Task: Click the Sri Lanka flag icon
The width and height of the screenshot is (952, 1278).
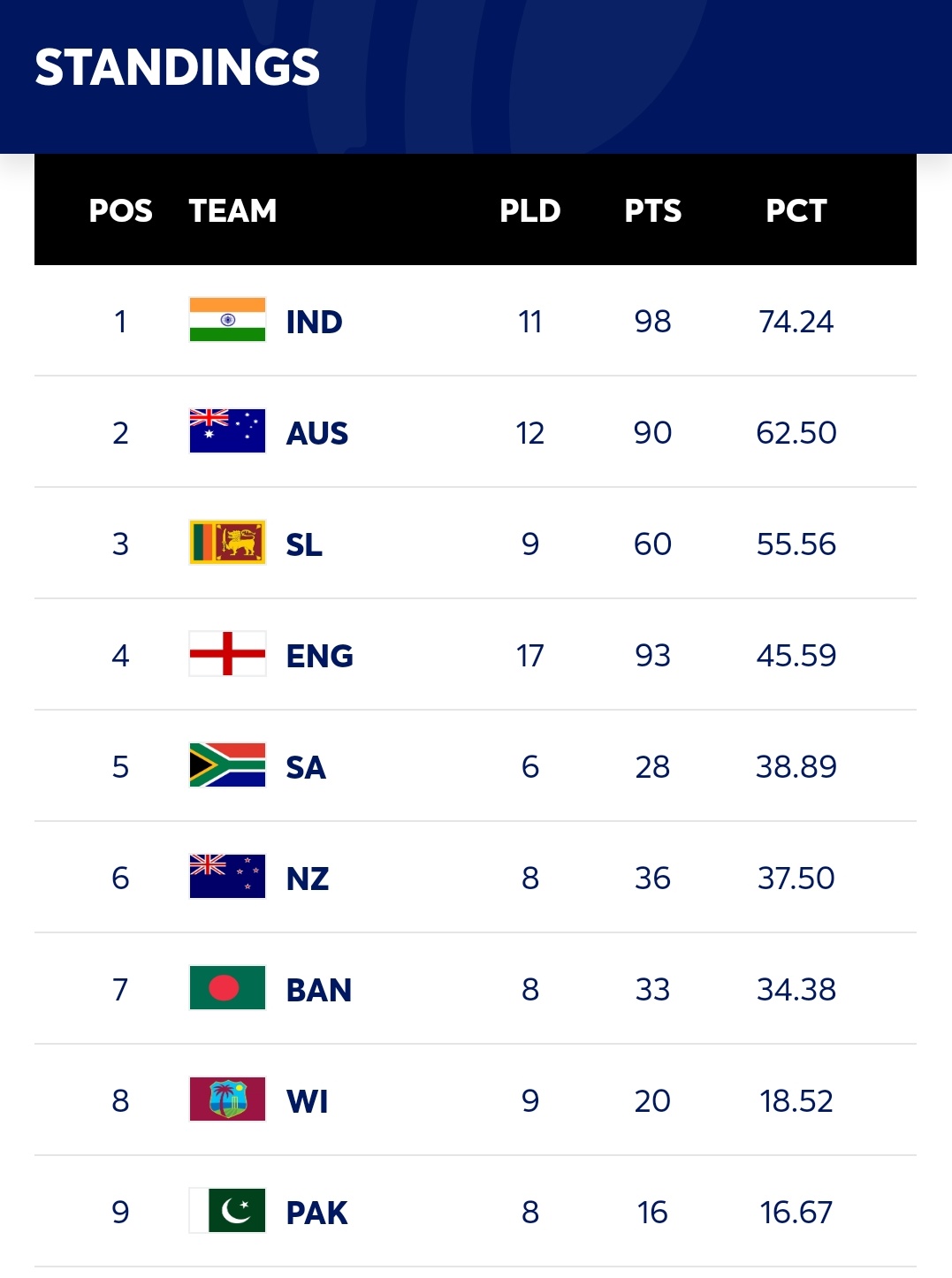Action: point(227,543)
